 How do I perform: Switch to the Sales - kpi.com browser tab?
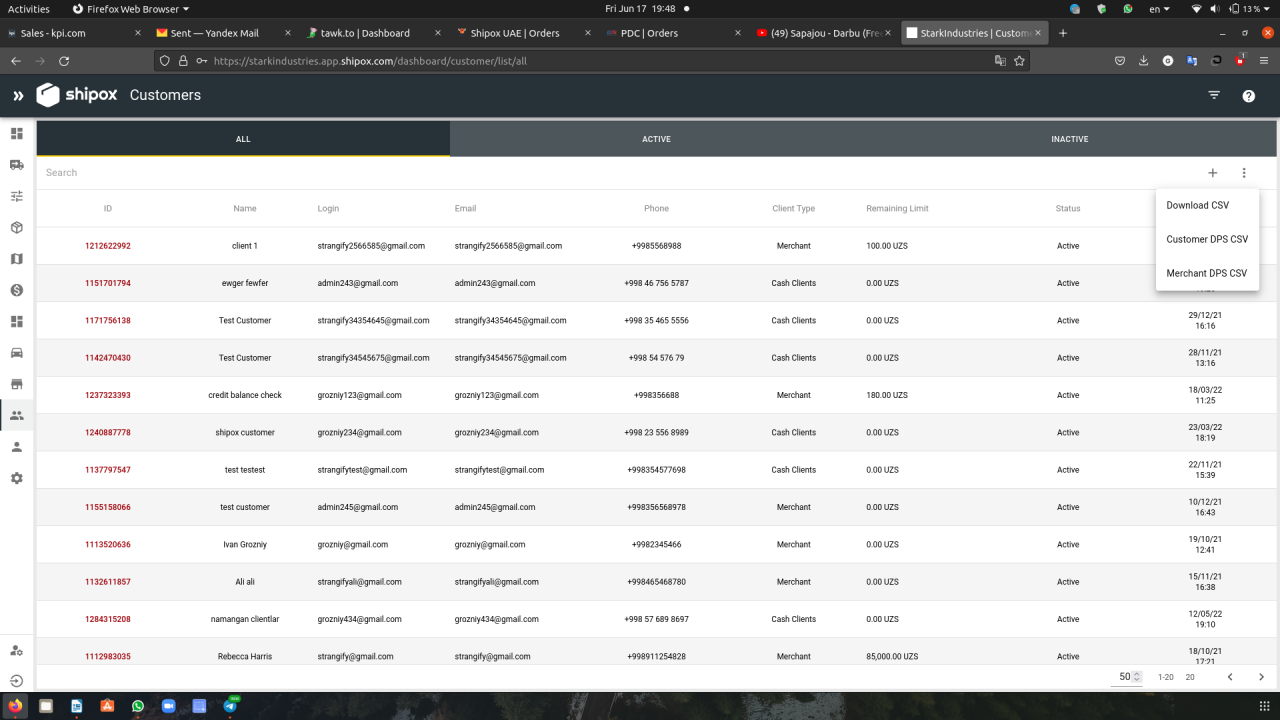(75, 33)
